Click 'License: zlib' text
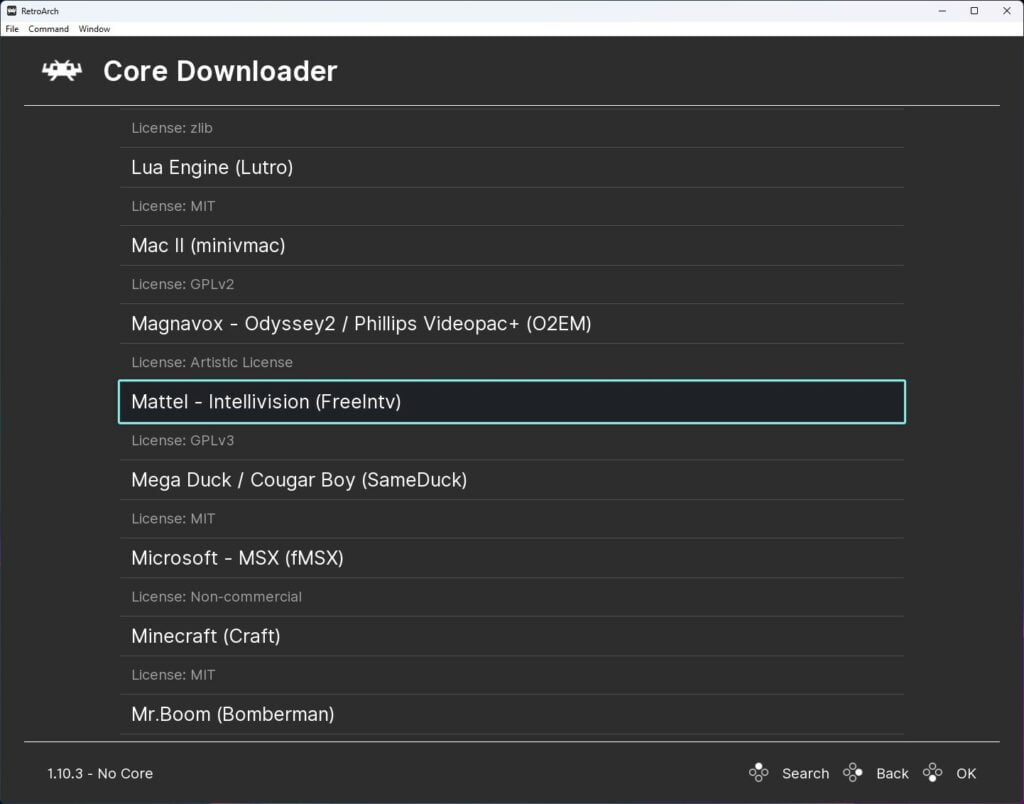The width and height of the screenshot is (1024, 804). click(172, 128)
